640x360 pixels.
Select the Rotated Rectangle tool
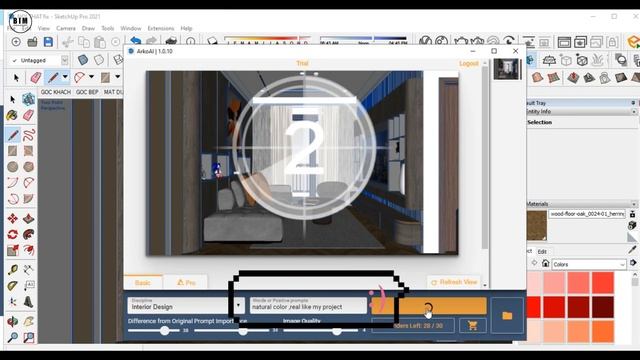28,151
